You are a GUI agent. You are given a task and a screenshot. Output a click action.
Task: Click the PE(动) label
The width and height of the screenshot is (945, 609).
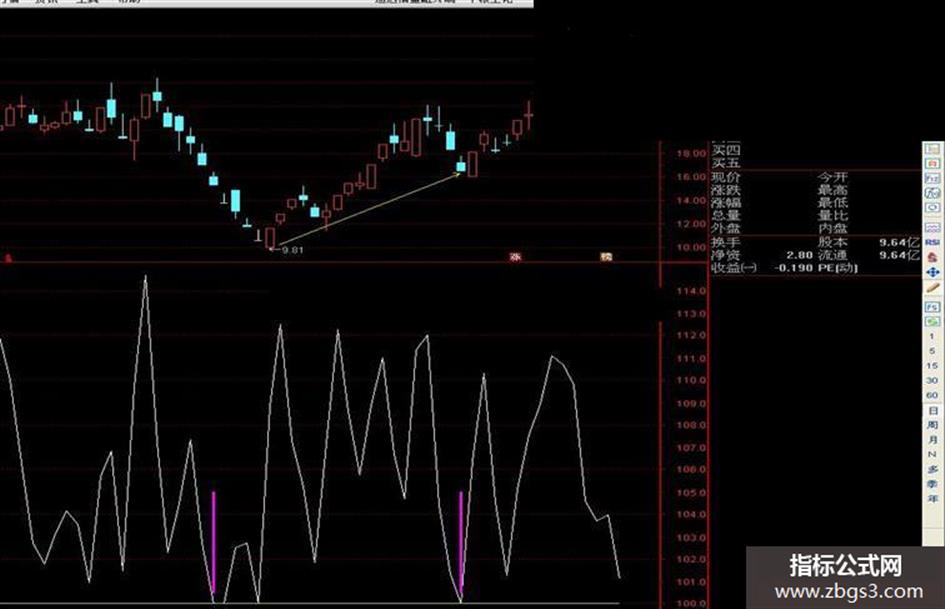pos(838,268)
